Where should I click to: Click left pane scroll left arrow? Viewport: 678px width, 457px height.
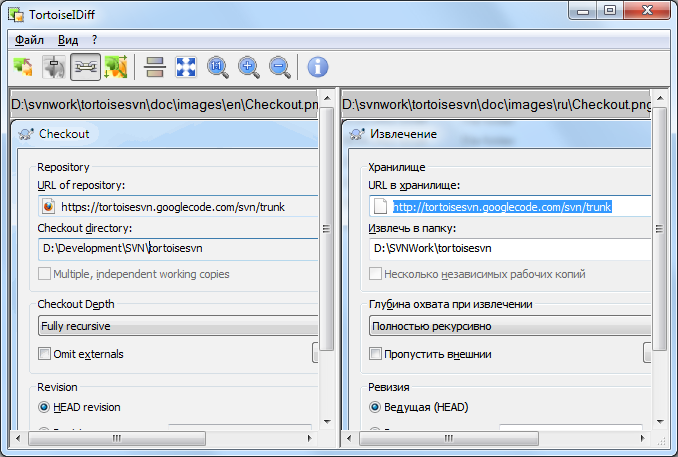tap(18, 438)
